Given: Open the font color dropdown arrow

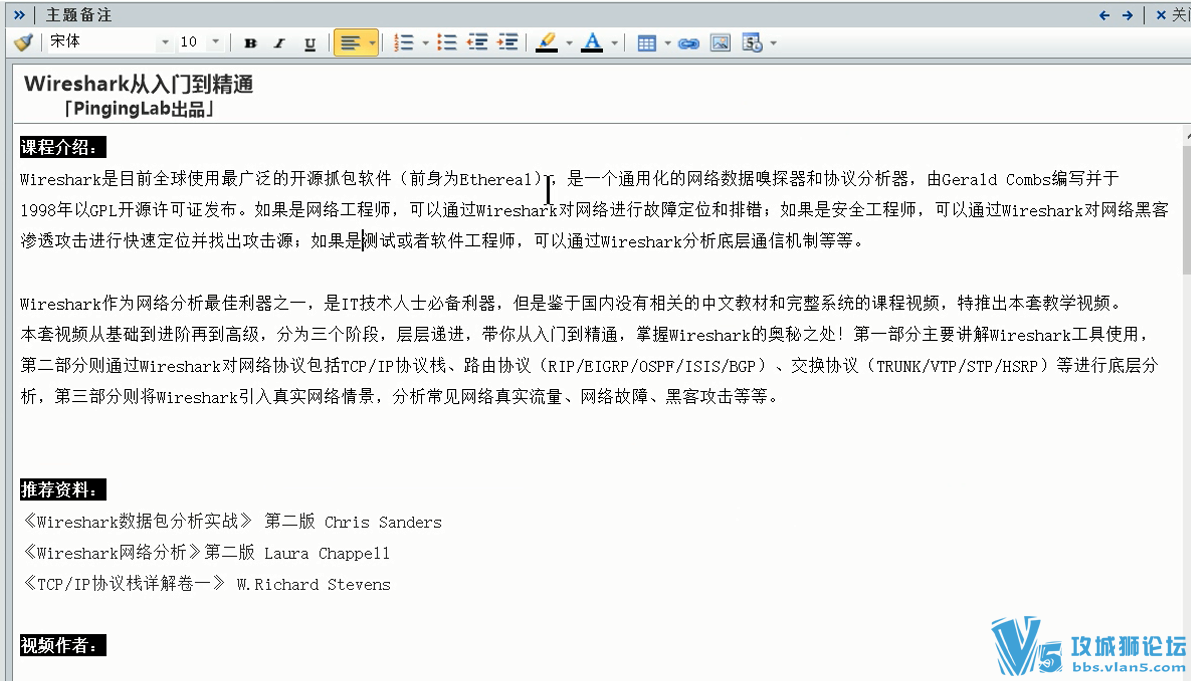Looking at the screenshot, I should click(614, 43).
